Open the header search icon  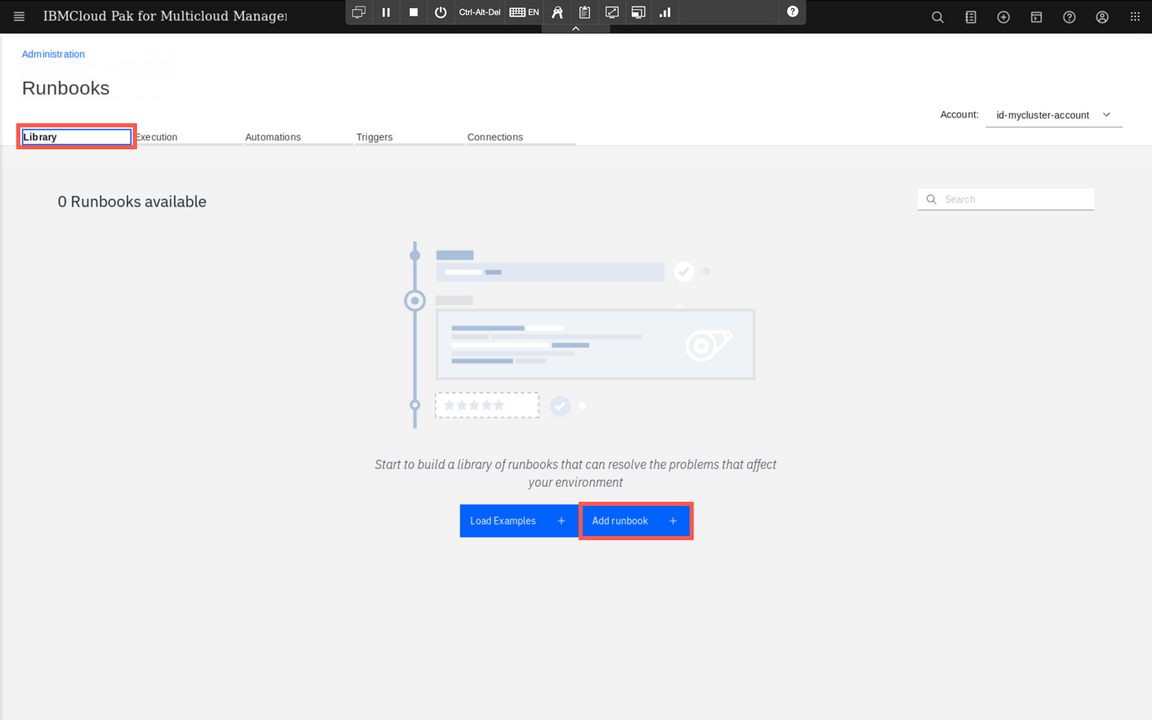tap(937, 17)
